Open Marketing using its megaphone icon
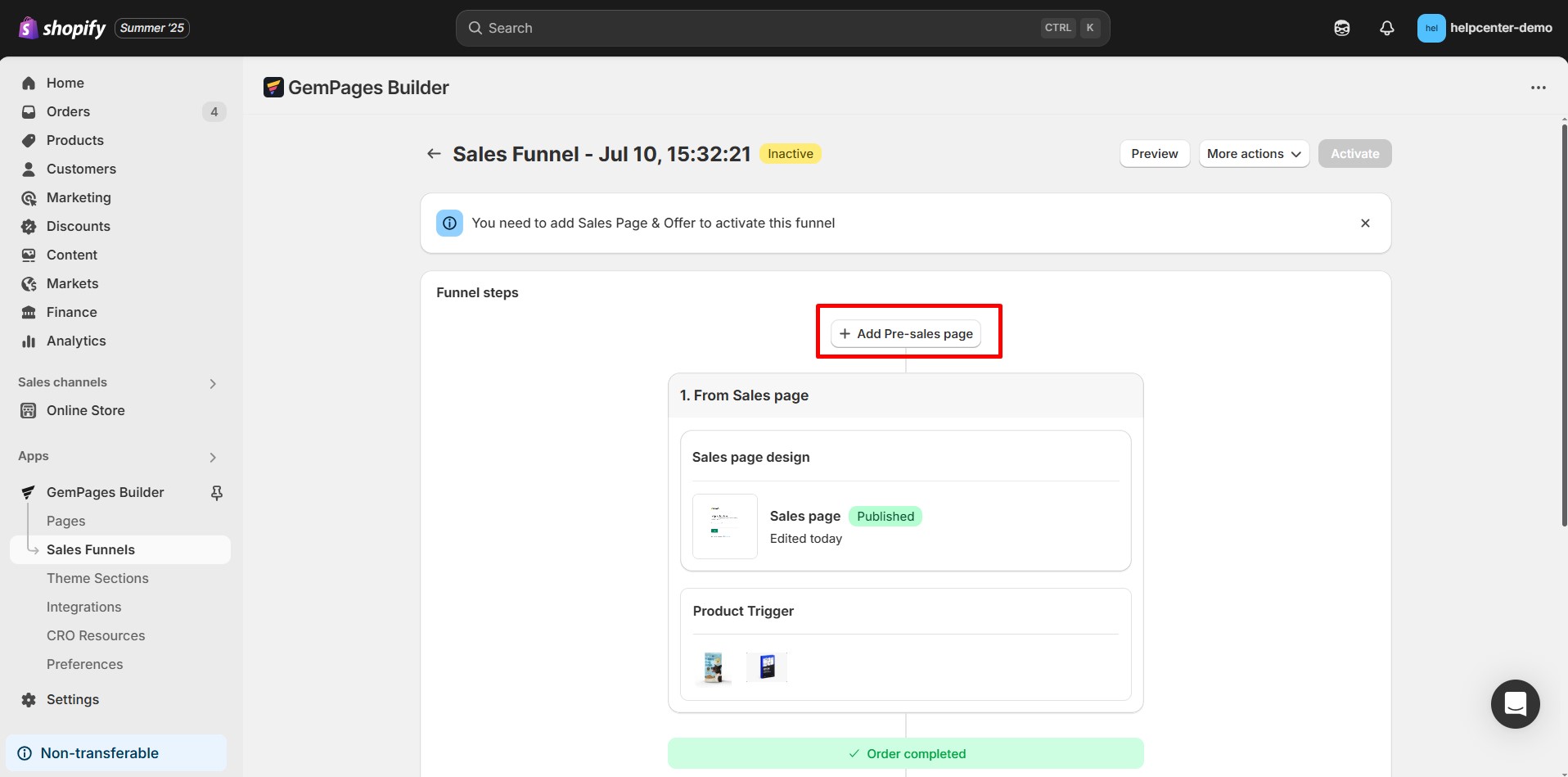The height and width of the screenshot is (777, 1568). [29, 197]
